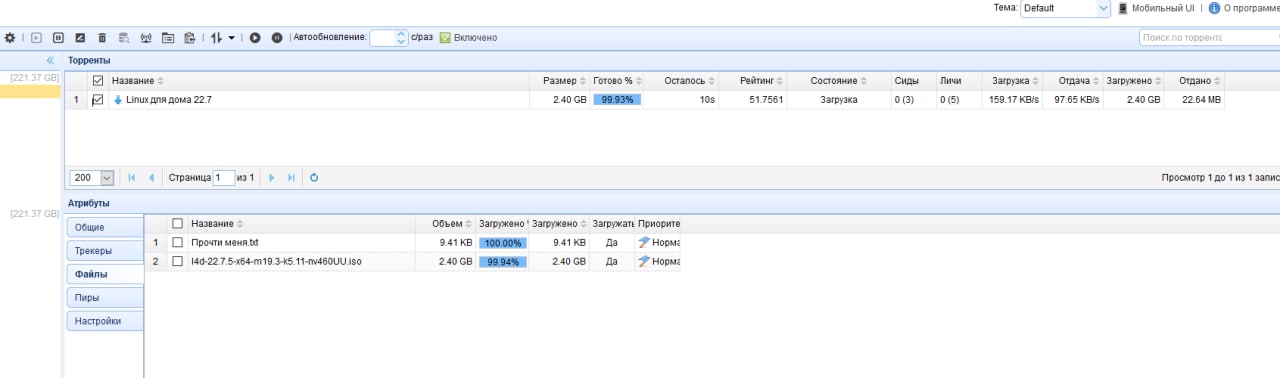Click the Поиск по торрентам search field
Screen dimensions: 1280x378
[x=1209, y=38]
